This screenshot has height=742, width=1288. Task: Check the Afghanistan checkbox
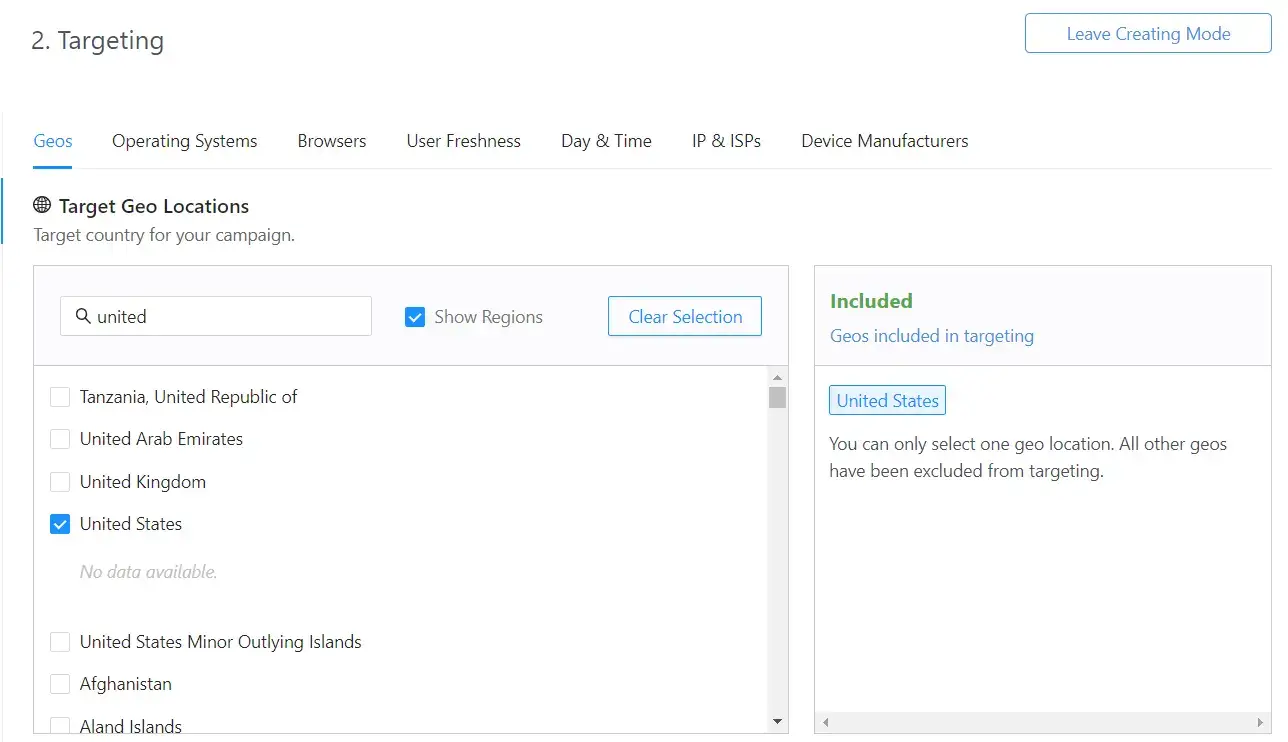[x=60, y=684]
